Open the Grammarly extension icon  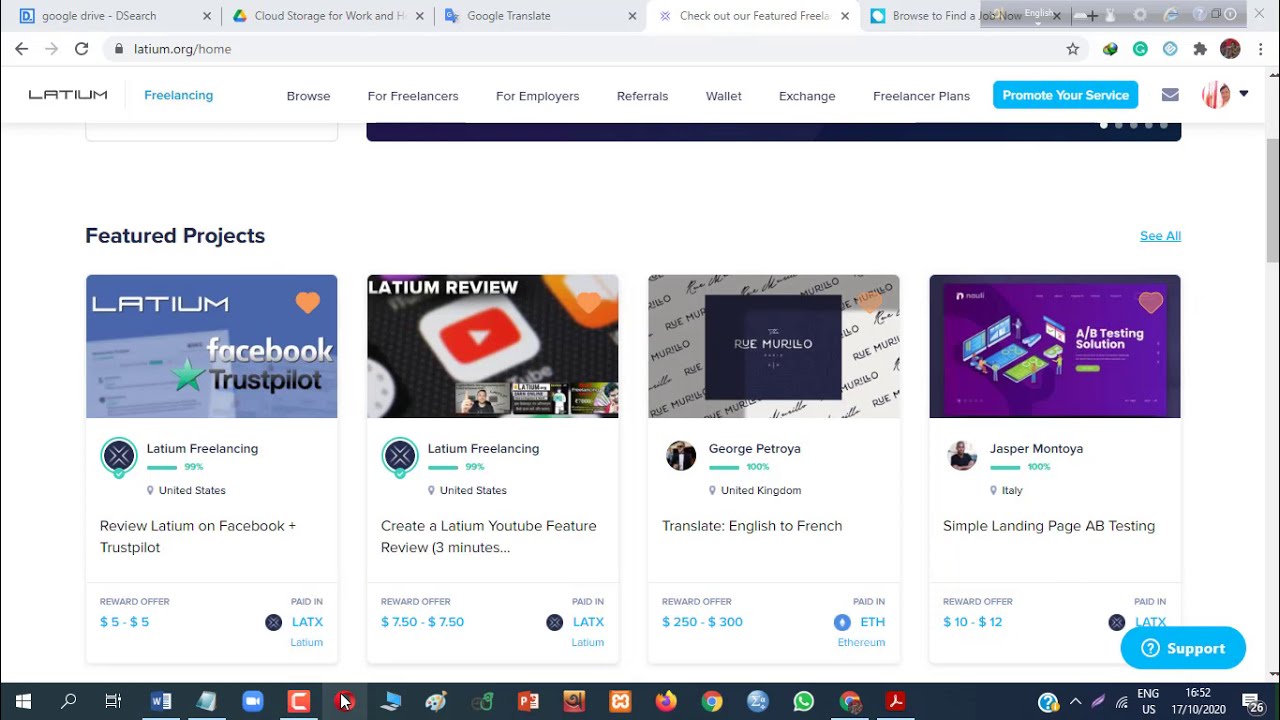coord(1140,49)
